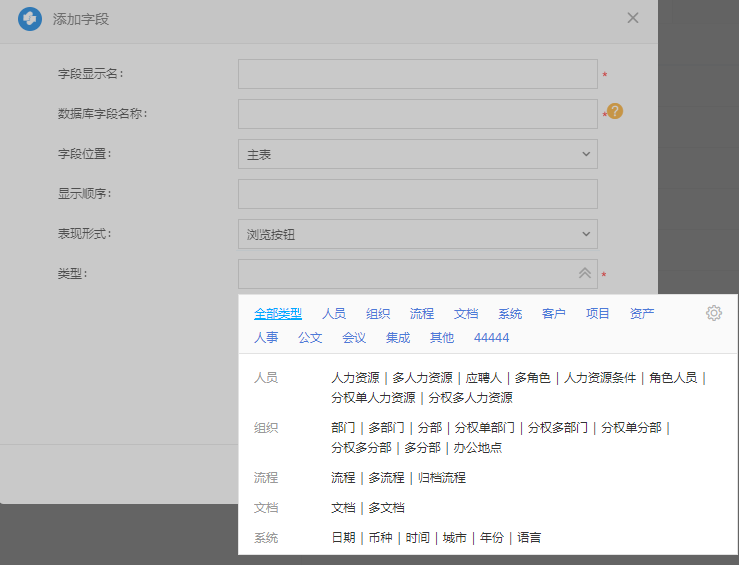The height and width of the screenshot is (565, 739).
Task: Select the 日期 system type
Action: [343, 538]
